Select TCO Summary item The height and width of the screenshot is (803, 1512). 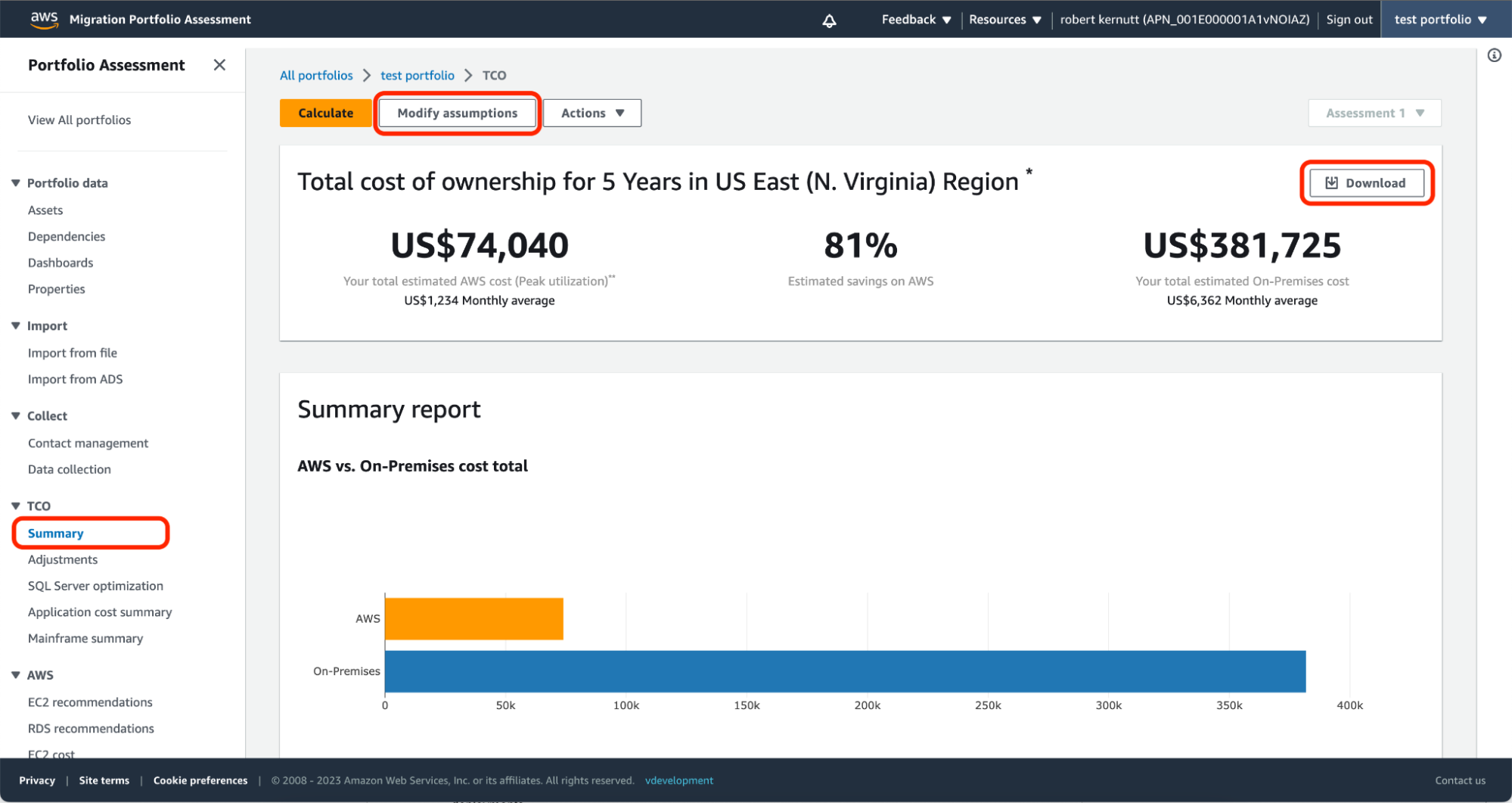pyautogui.click(x=56, y=534)
